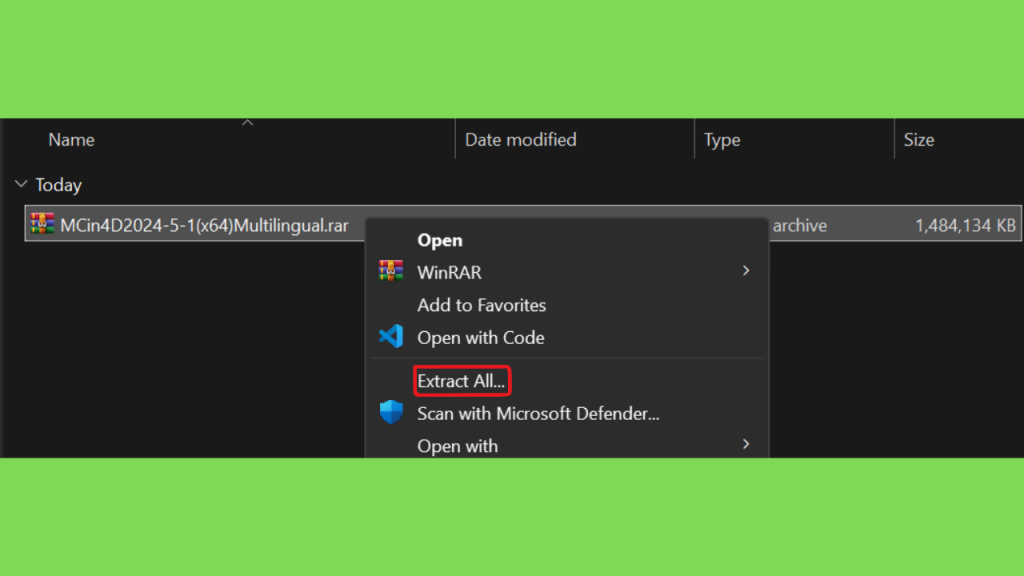The width and height of the screenshot is (1024, 576).
Task: Select MCin4D2024-5-1(x64)Multilingual.rar file name
Action: [x=204, y=225]
